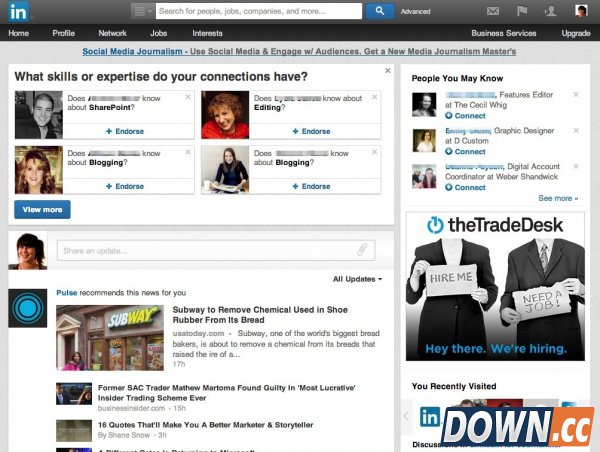
Task: Open the Subway storefront article thumbnail
Action: 109,338
